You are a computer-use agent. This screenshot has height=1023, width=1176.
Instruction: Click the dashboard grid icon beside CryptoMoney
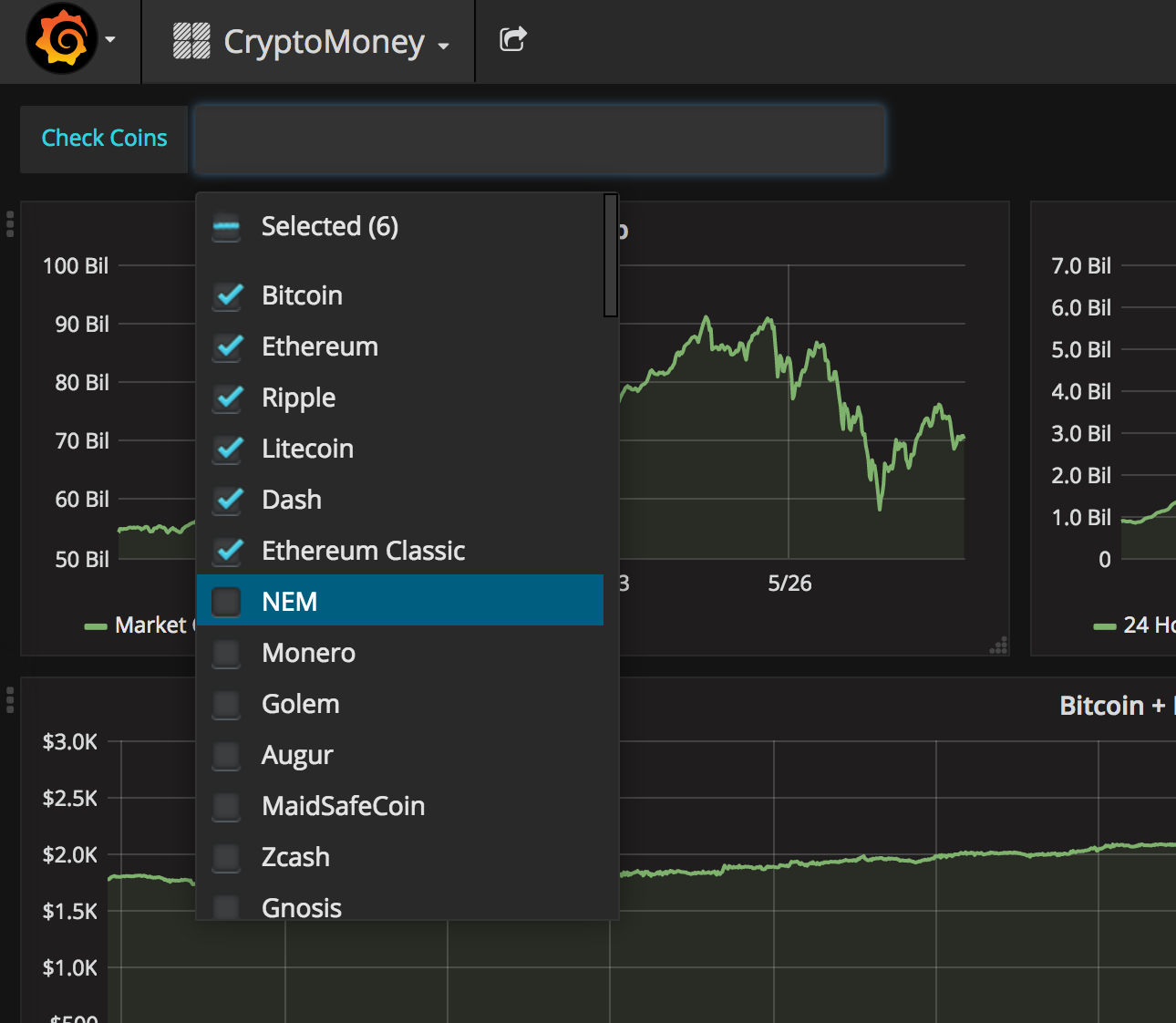pos(191,41)
